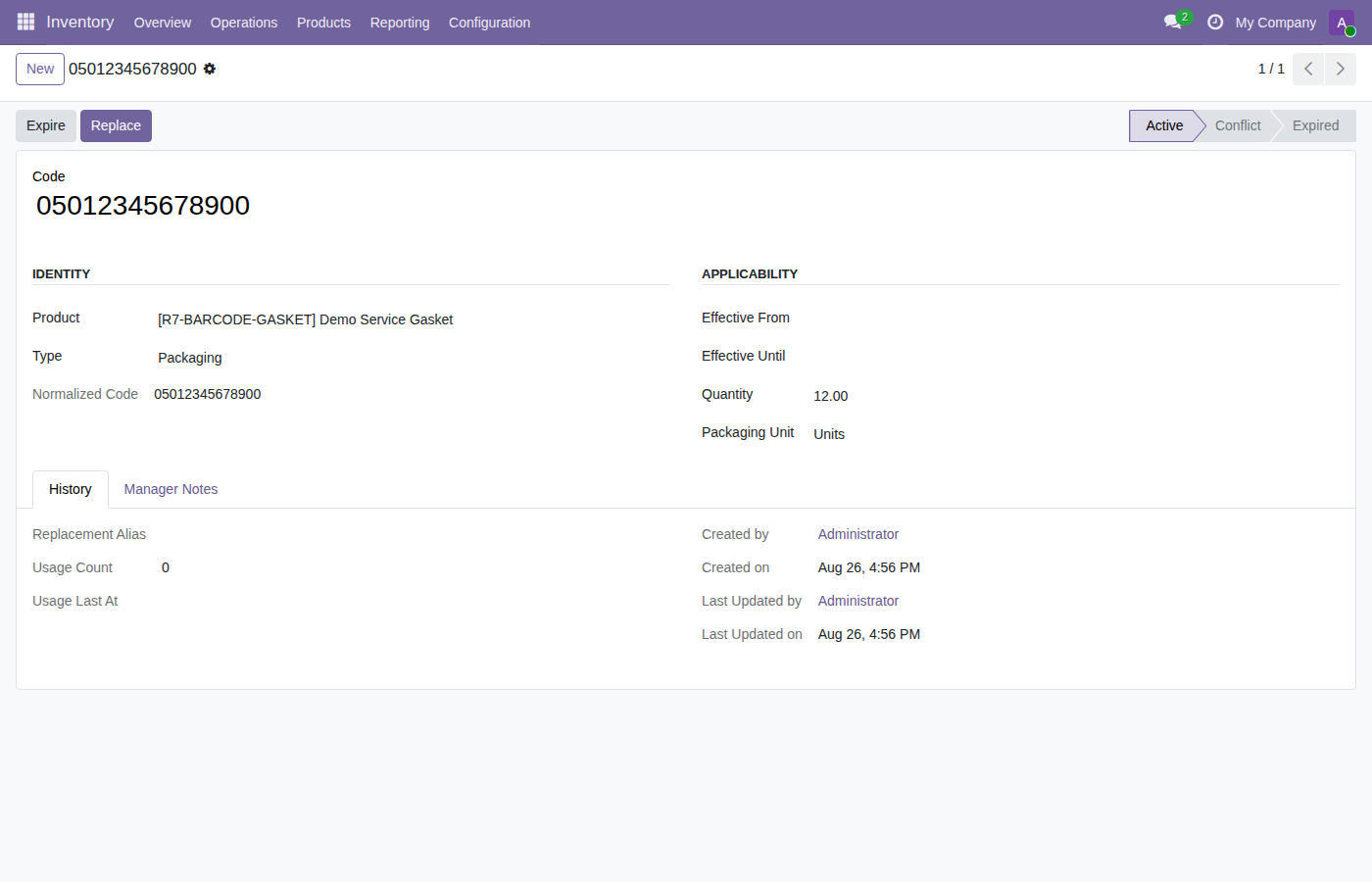Switch company via My Company

click(1276, 23)
